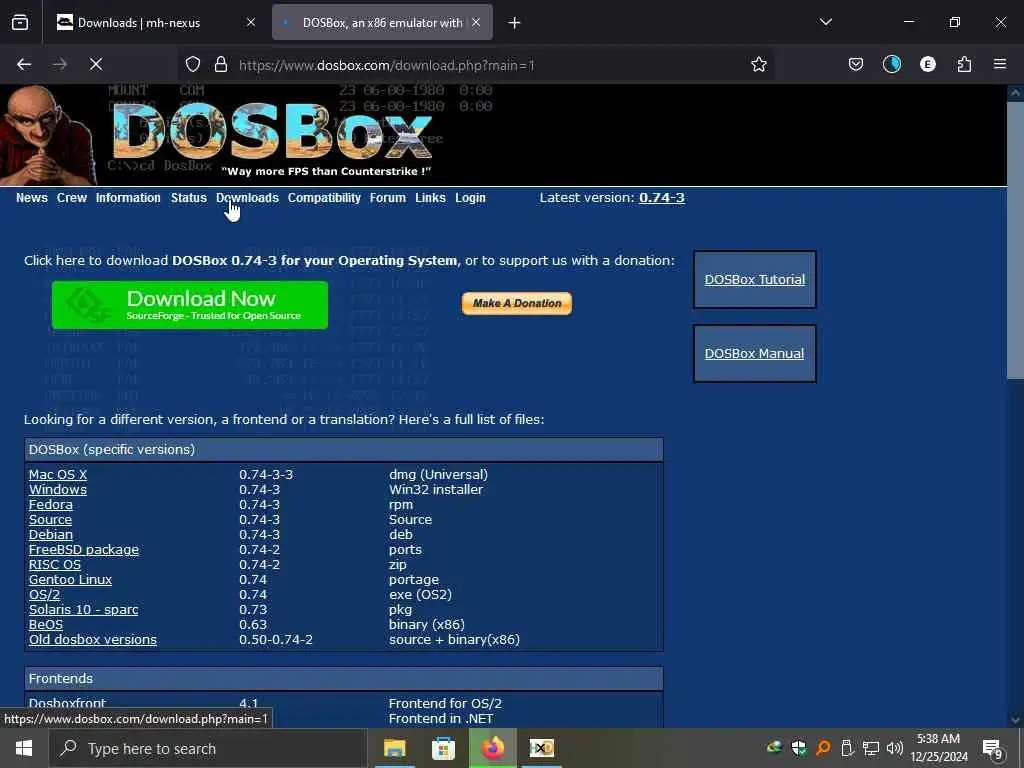Click taskbar search box
Viewport: 1024px width, 768px height.
208,748
